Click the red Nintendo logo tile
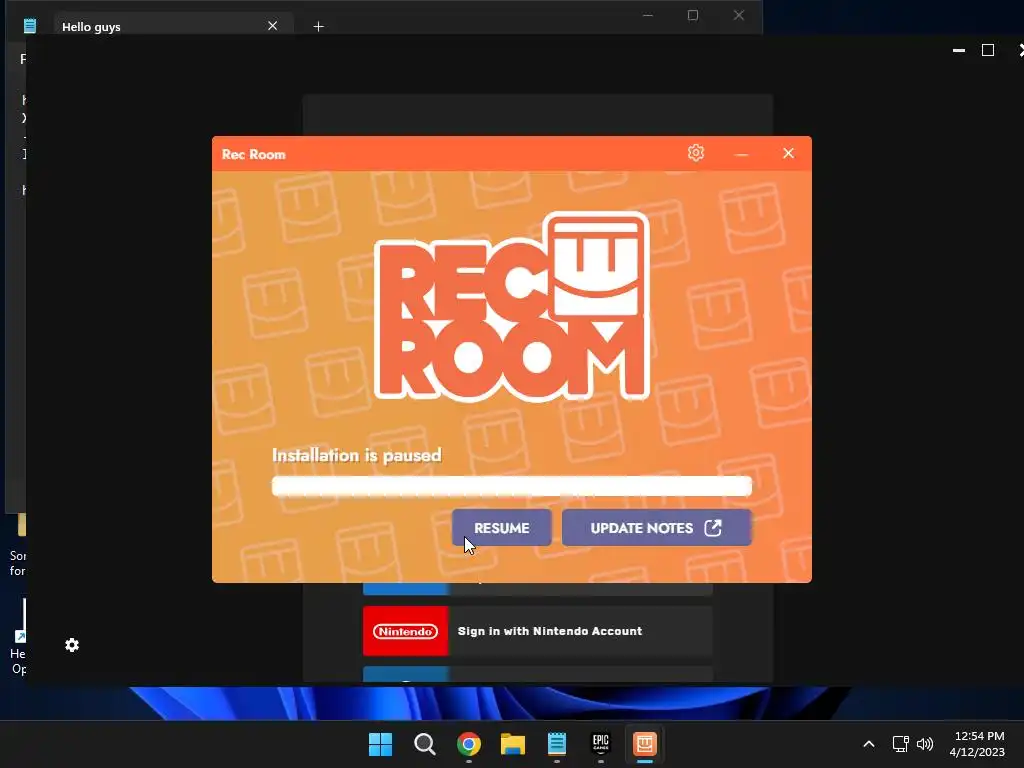Screen dimensions: 1024x768 (x=406, y=631)
